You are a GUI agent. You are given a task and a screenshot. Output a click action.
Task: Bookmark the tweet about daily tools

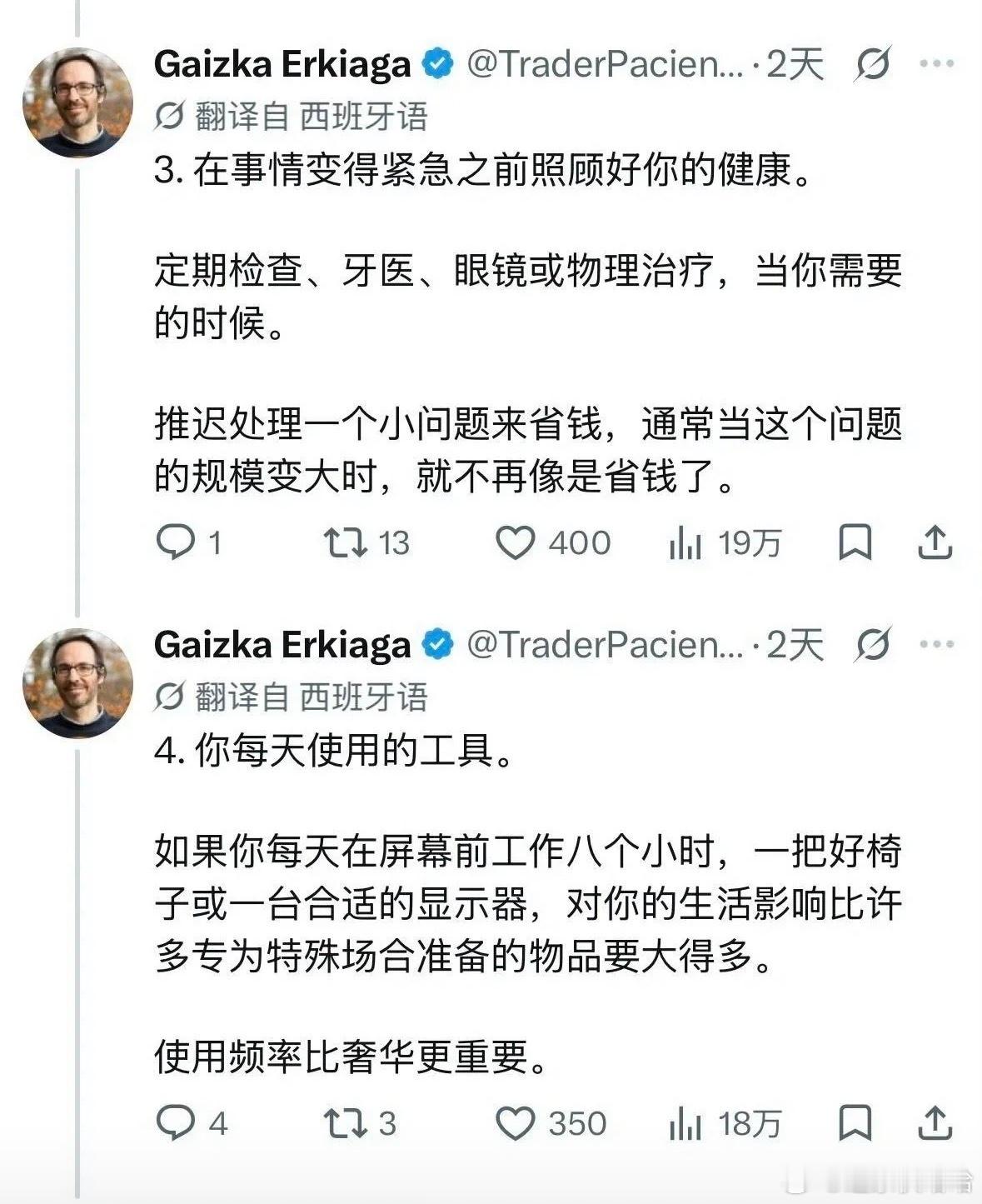[x=855, y=1123]
